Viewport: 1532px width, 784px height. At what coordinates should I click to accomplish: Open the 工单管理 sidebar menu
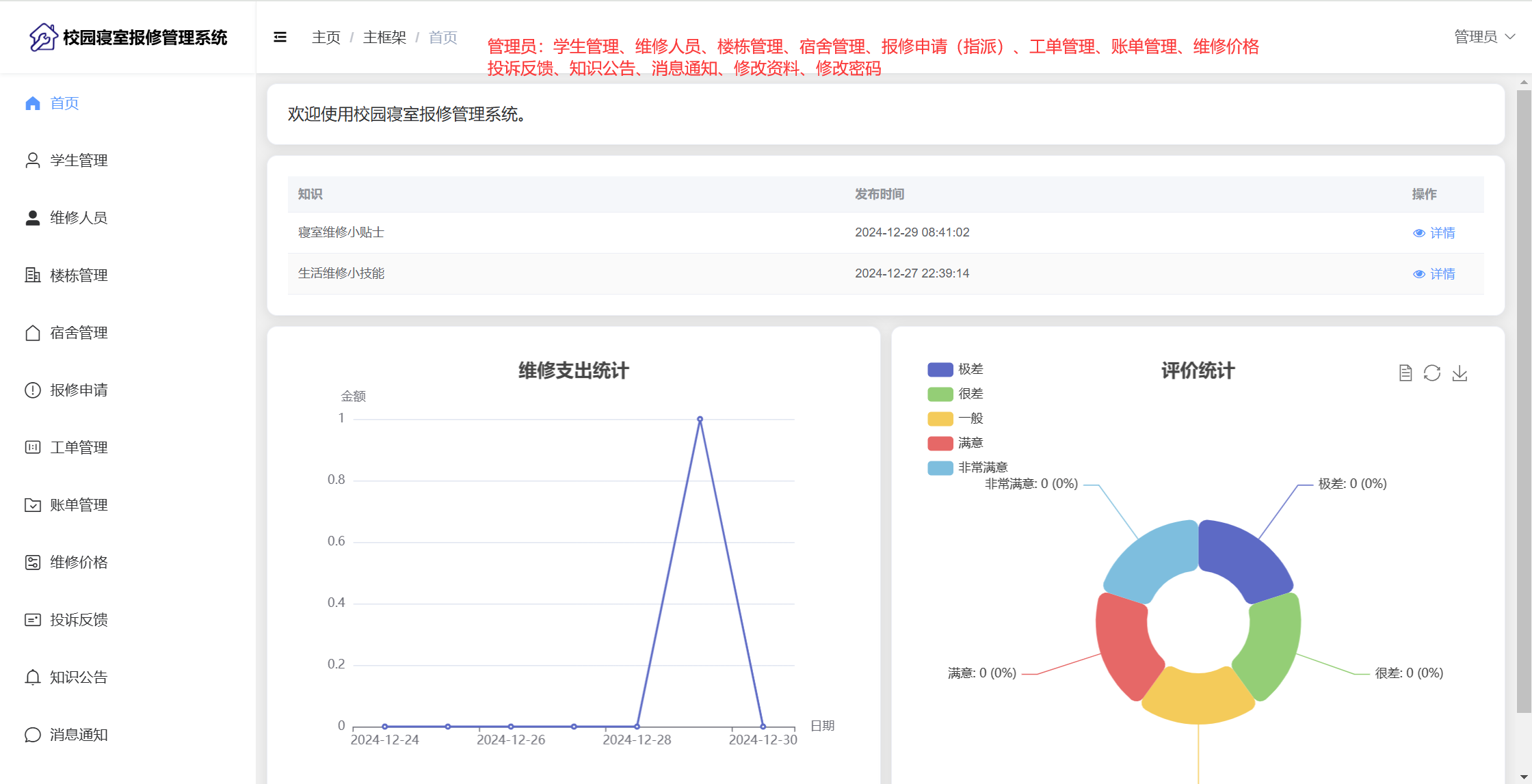pos(79,448)
